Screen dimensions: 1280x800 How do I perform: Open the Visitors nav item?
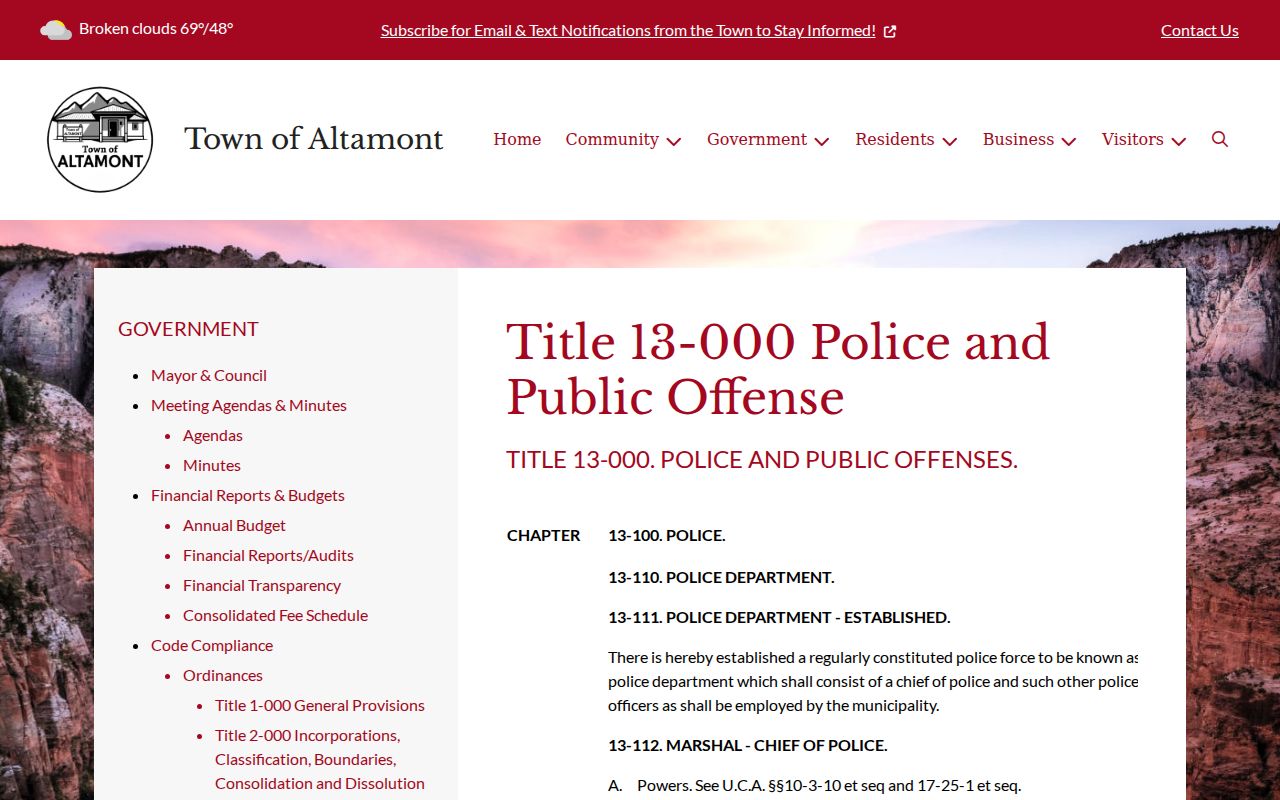[1133, 139]
